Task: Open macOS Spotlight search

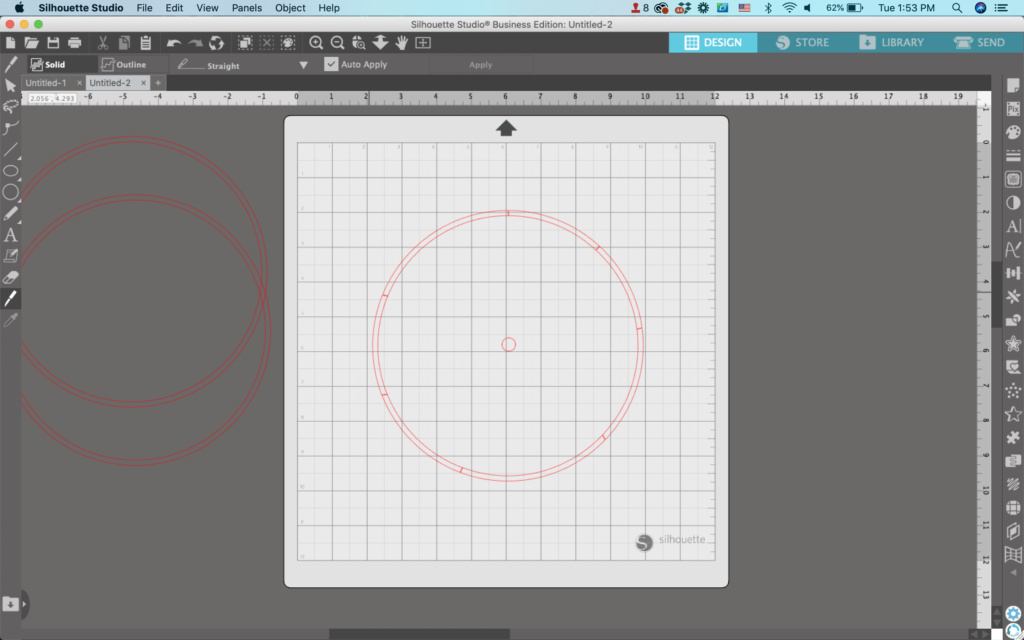Action: [957, 8]
